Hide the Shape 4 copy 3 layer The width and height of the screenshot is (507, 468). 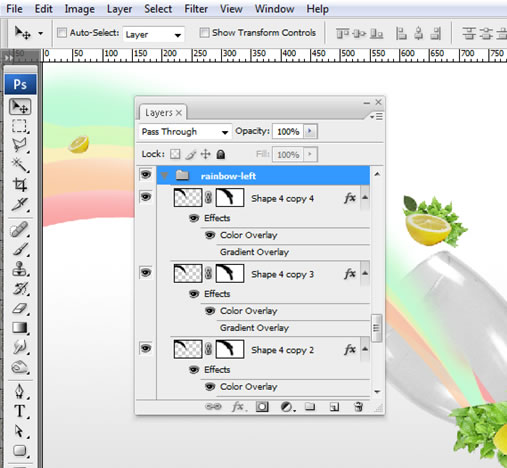(146, 273)
